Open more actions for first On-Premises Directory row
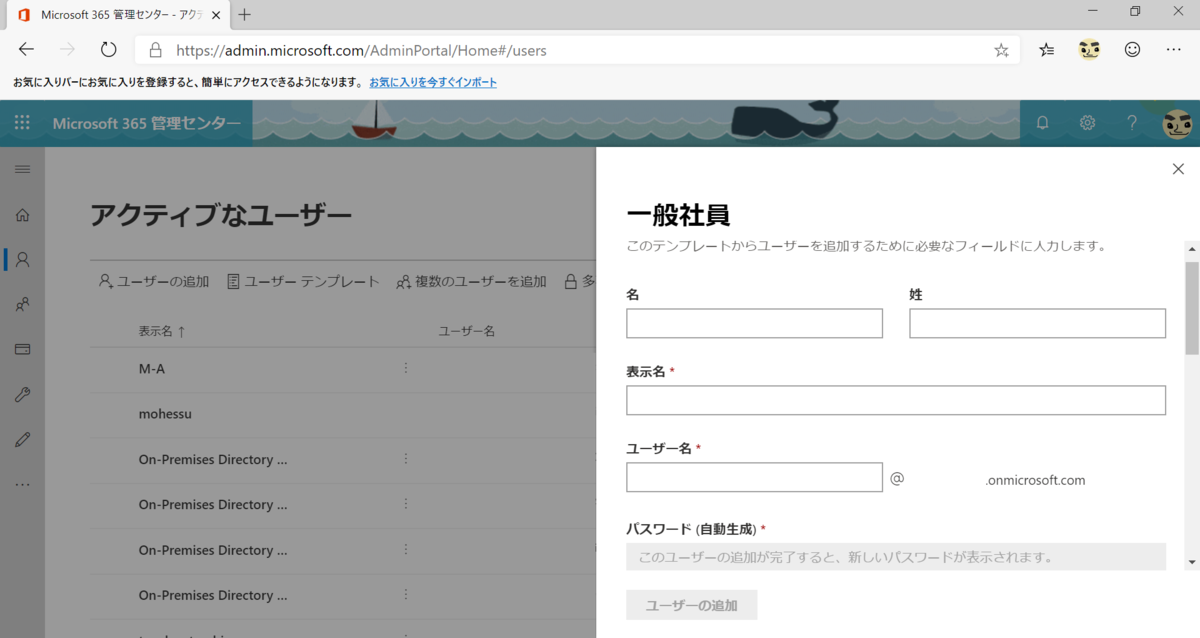The image size is (1200, 638). point(406,459)
